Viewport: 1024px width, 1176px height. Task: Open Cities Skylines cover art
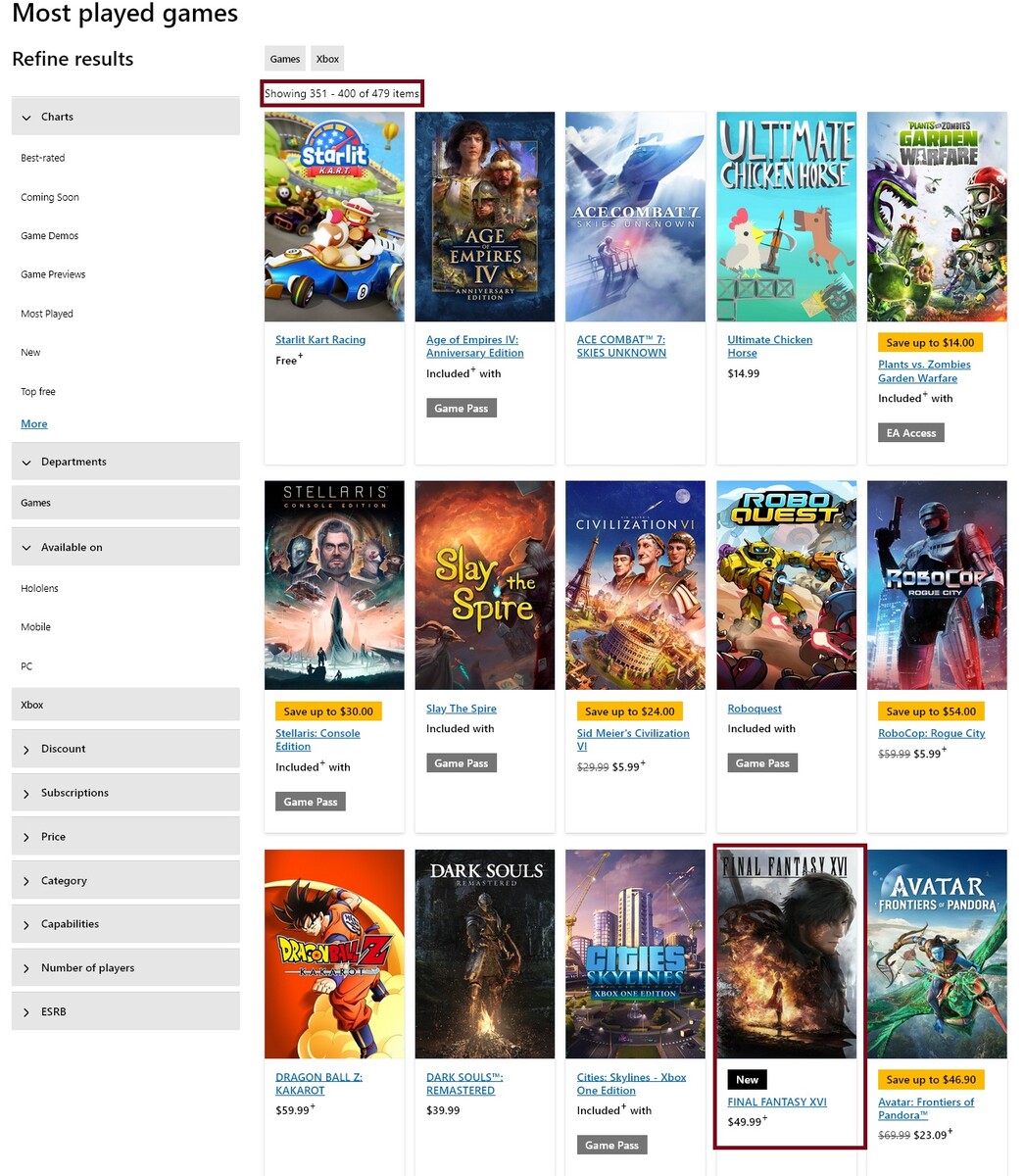pos(635,954)
